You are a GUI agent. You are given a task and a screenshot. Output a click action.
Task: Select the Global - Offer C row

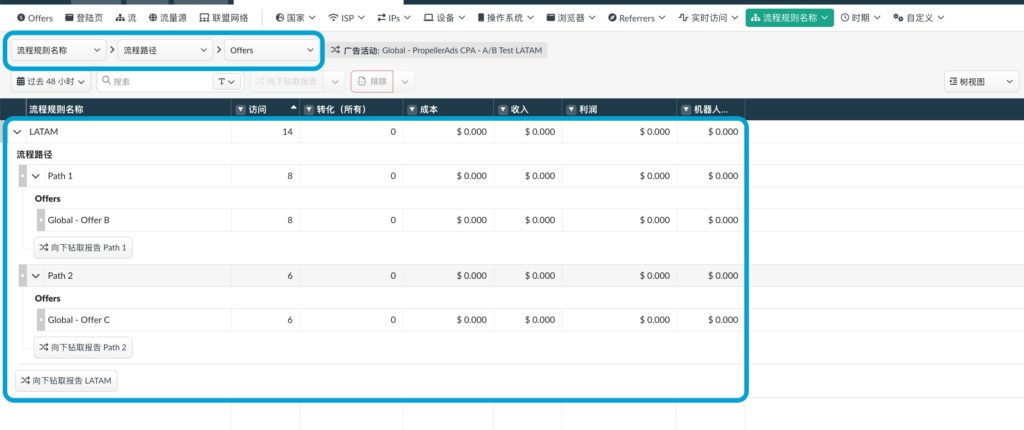point(391,320)
